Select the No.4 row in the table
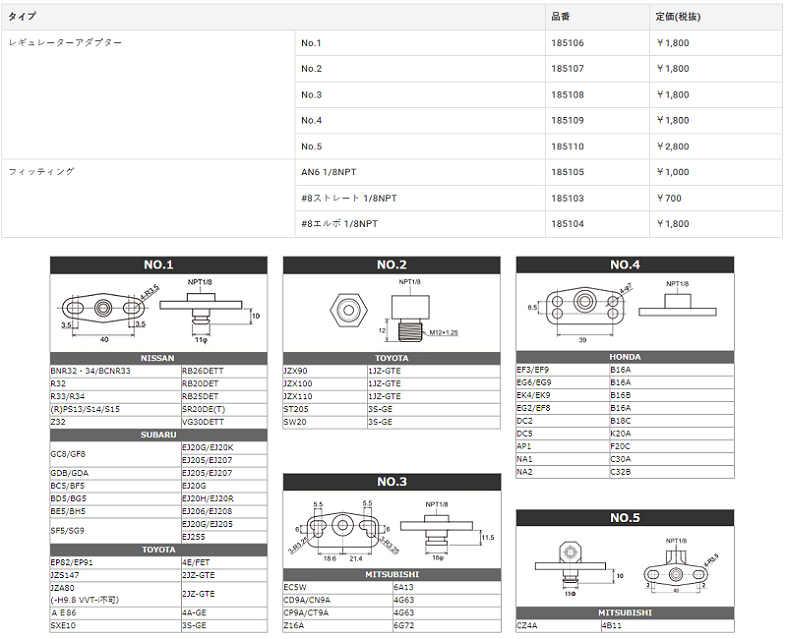Viewport: 785px width, 639px height. tap(538, 120)
